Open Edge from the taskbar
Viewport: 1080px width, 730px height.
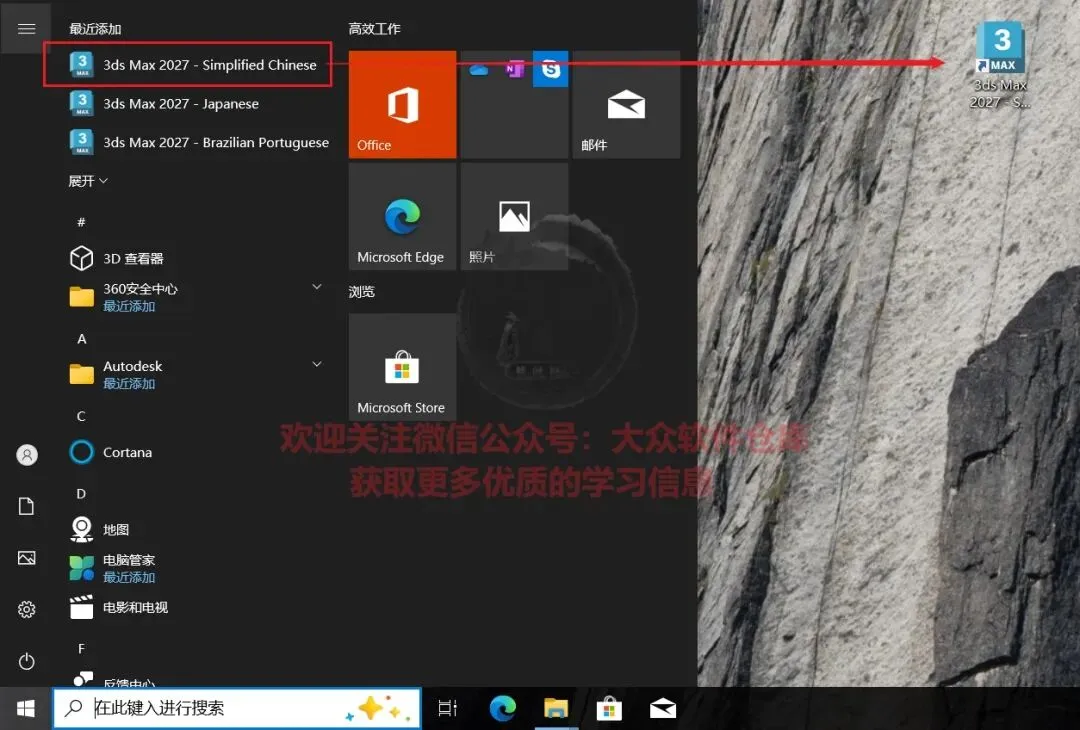tap(503, 708)
